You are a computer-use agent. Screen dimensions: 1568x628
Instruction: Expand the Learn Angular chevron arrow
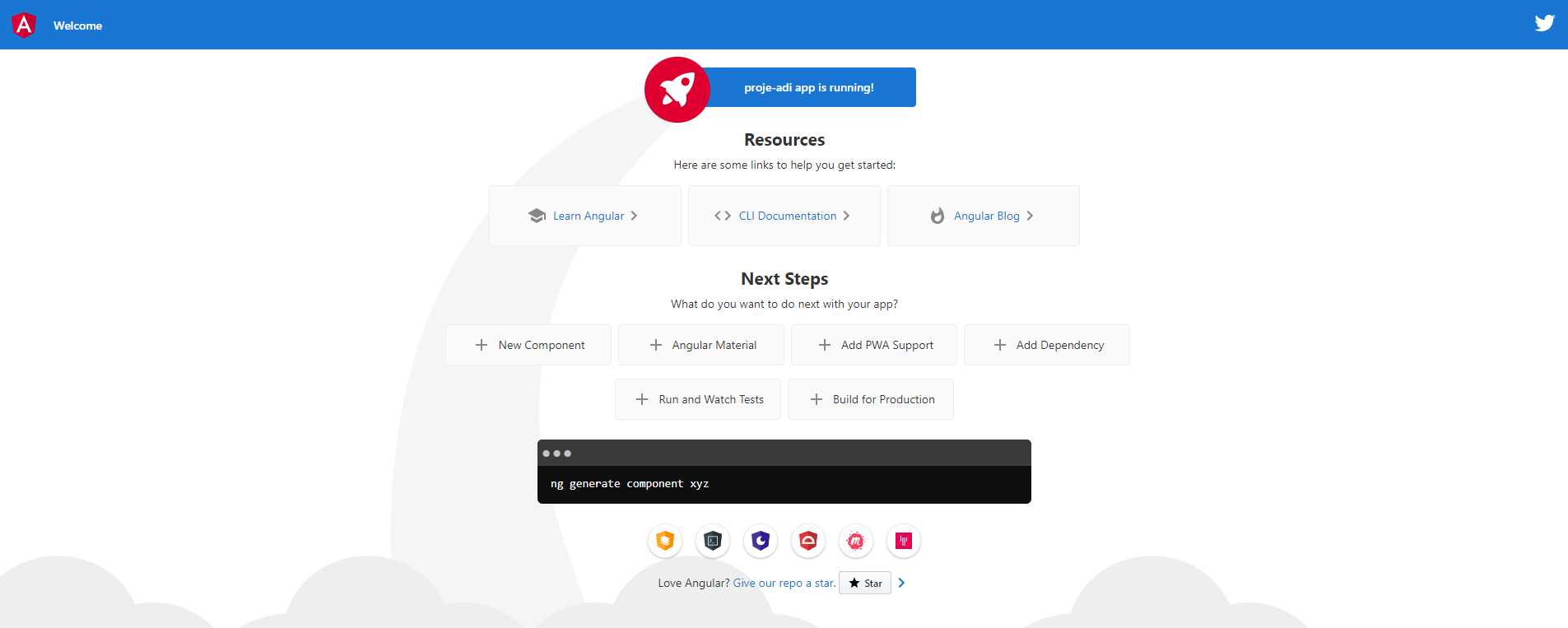pyautogui.click(x=634, y=216)
